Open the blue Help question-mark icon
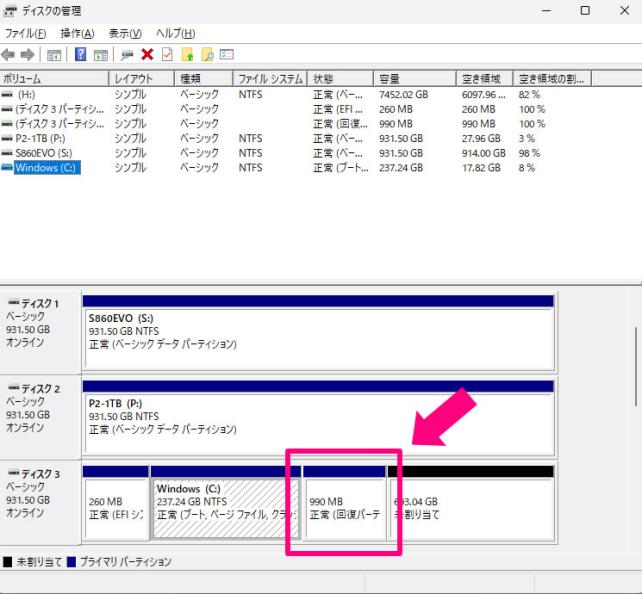The image size is (642, 594). [80, 54]
